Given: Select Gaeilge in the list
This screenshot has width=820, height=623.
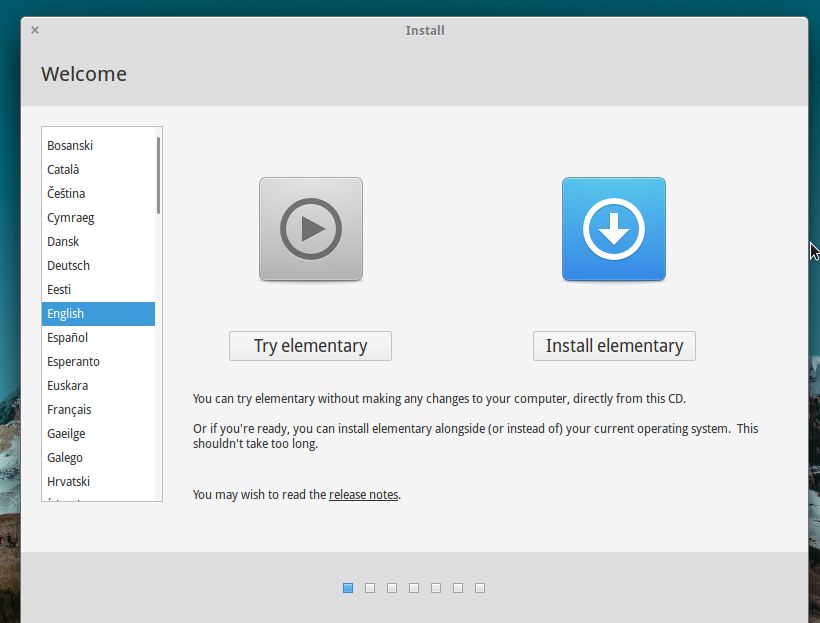Looking at the screenshot, I should pos(98,434).
